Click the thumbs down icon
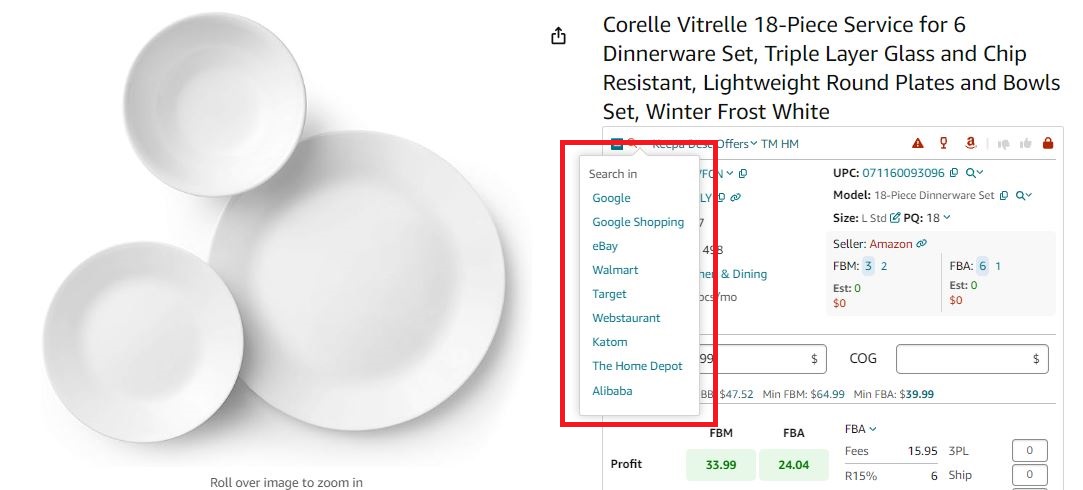The width and height of the screenshot is (1083, 490). (x=1004, y=144)
